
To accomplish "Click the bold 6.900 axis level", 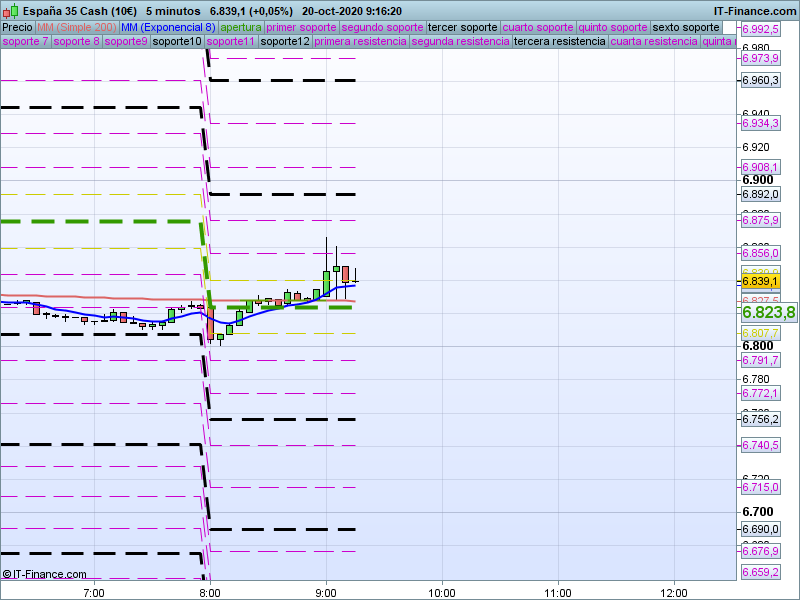I will tap(758, 180).
